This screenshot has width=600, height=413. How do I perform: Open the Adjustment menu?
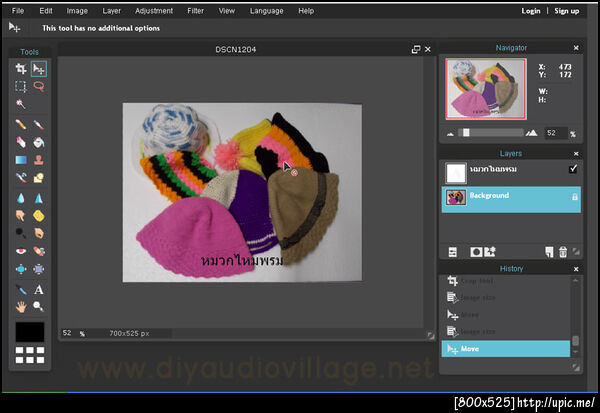coord(154,11)
